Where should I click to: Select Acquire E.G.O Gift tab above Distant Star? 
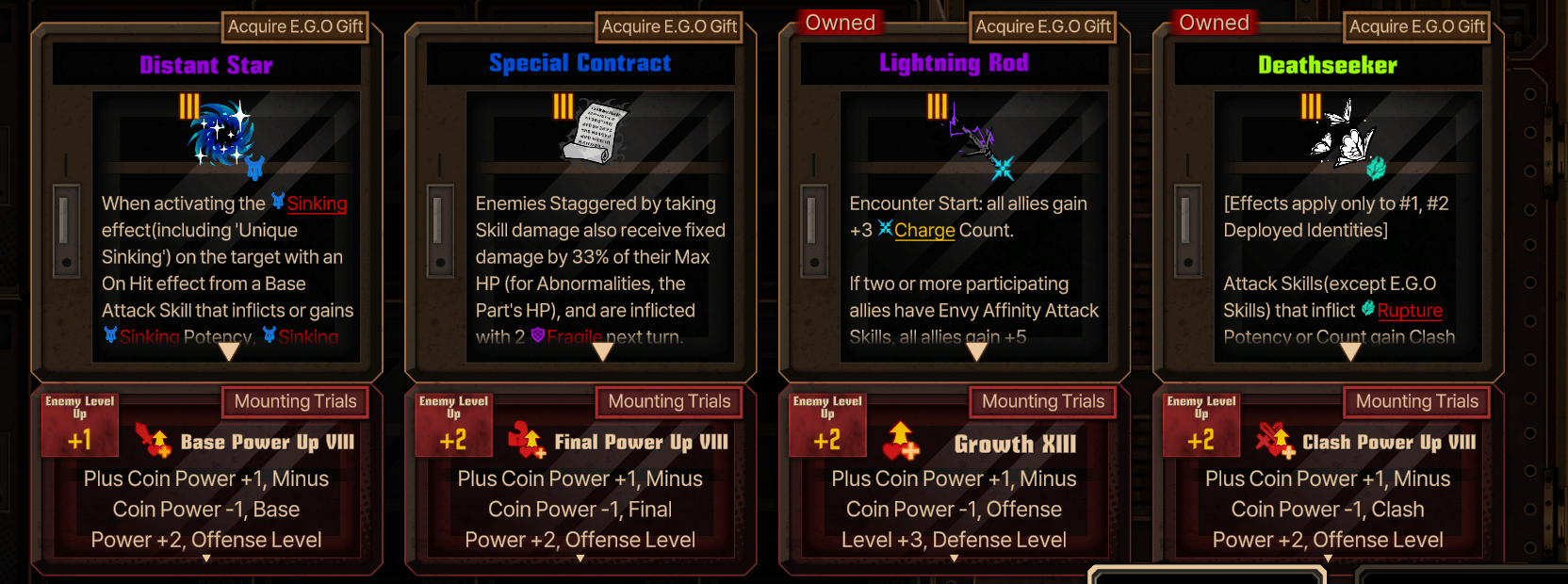(x=295, y=26)
